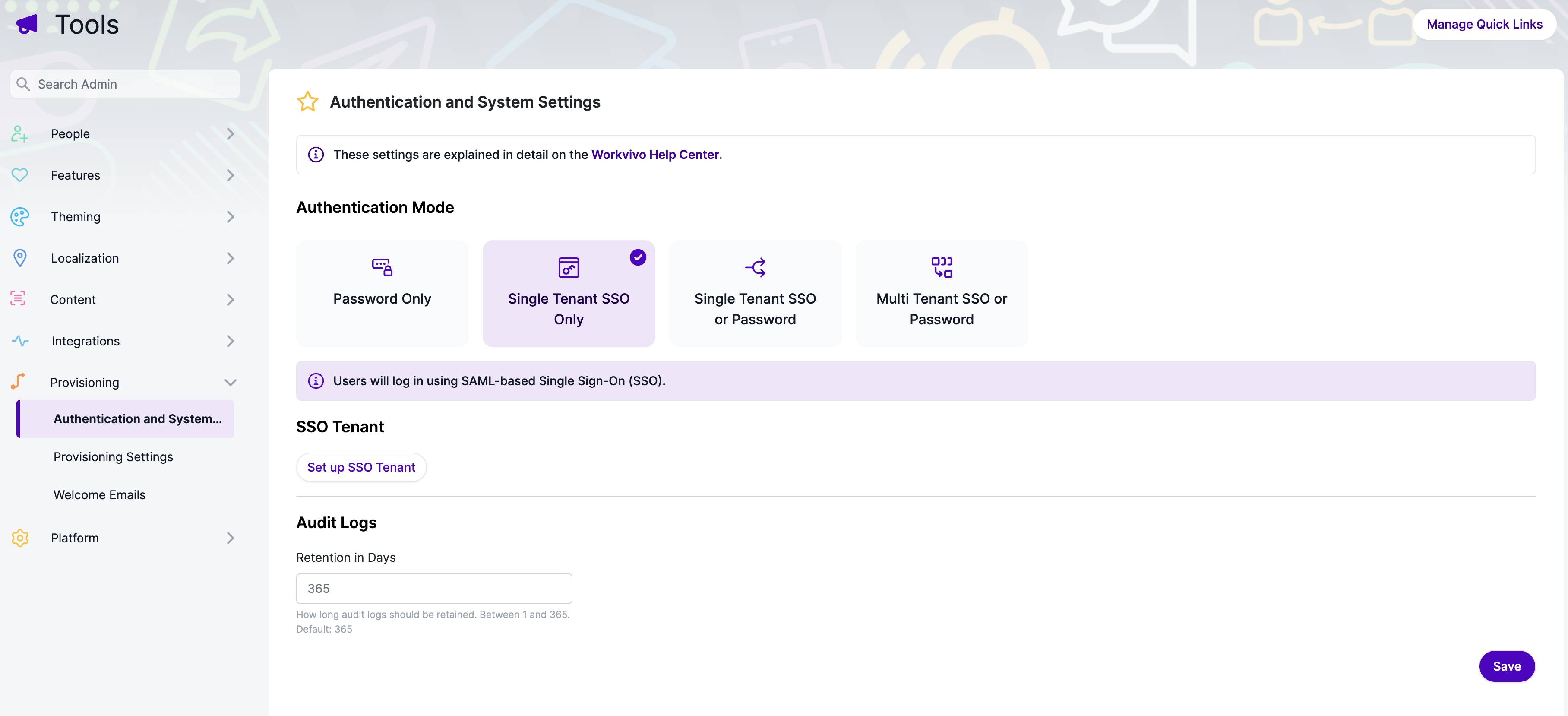Click the Localization pin icon
The width and height of the screenshot is (1568, 716).
(19, 258)
